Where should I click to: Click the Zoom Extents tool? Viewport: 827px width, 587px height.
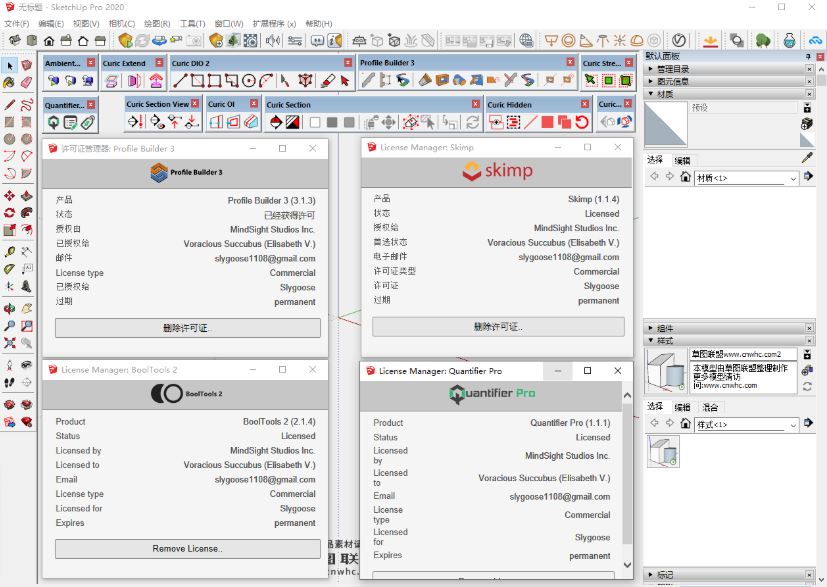[9, 343]
